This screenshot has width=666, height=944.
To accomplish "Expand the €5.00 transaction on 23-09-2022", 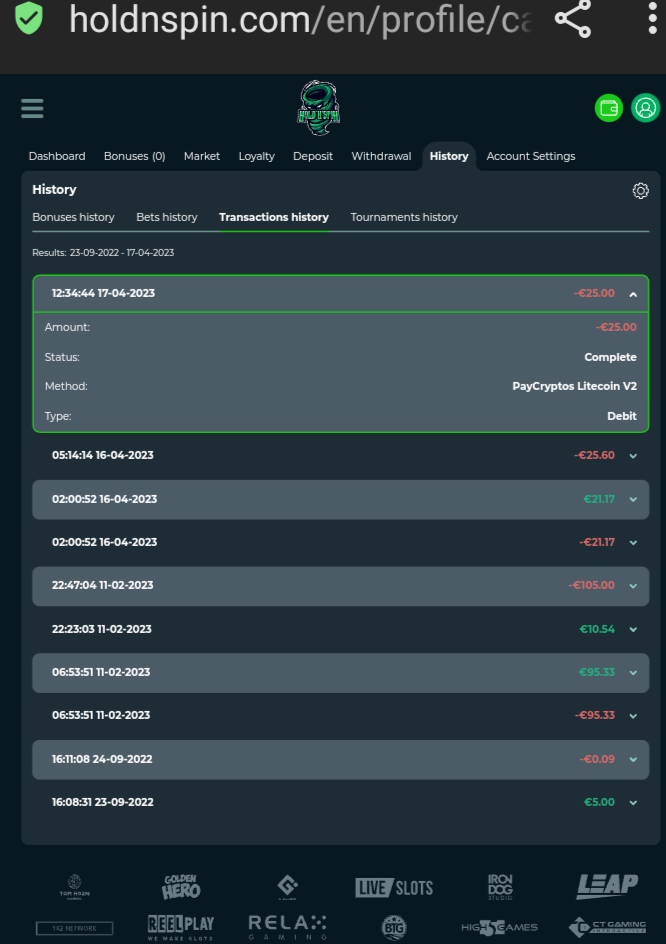I will (633, 802).
